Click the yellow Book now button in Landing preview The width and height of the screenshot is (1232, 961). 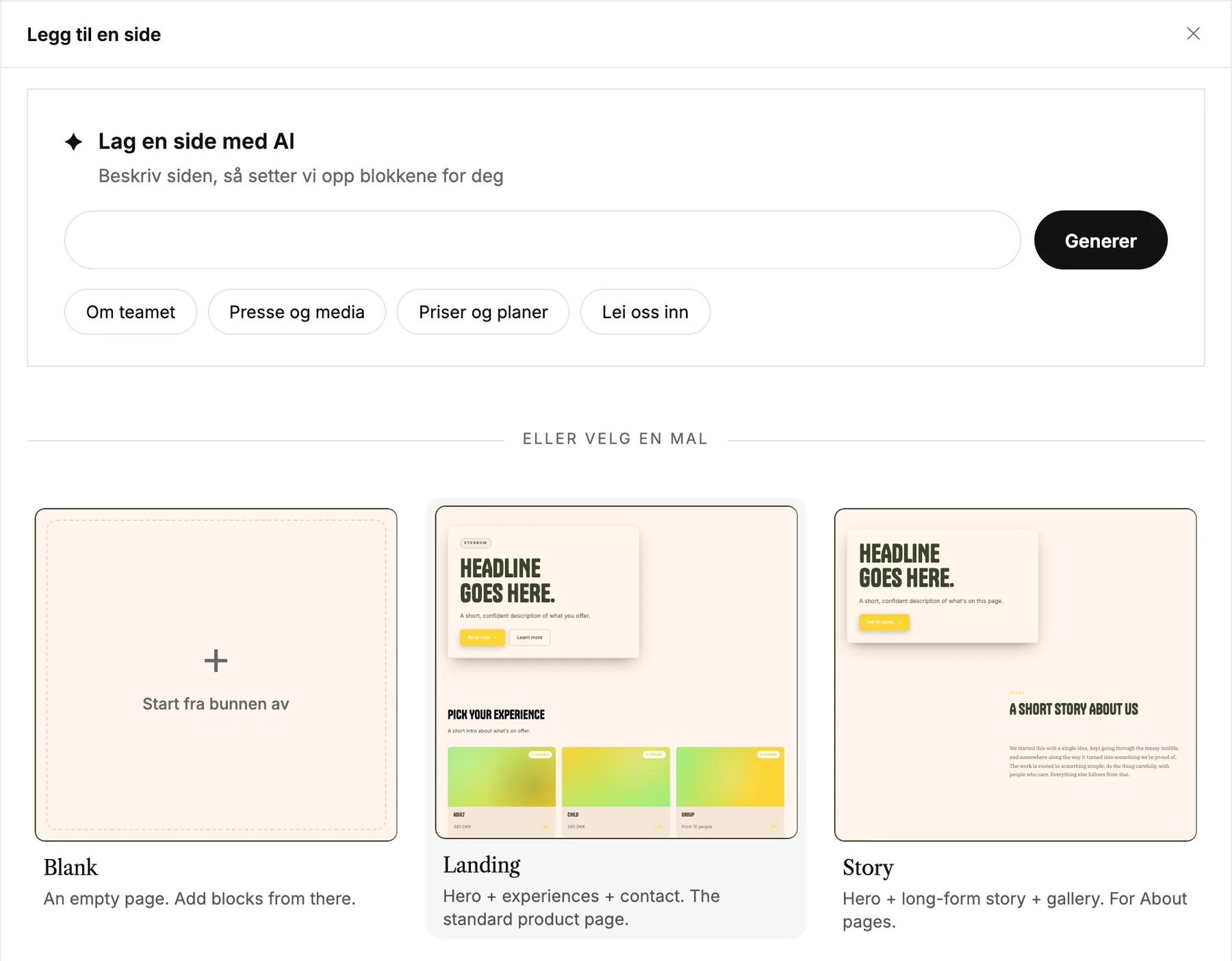483,637
